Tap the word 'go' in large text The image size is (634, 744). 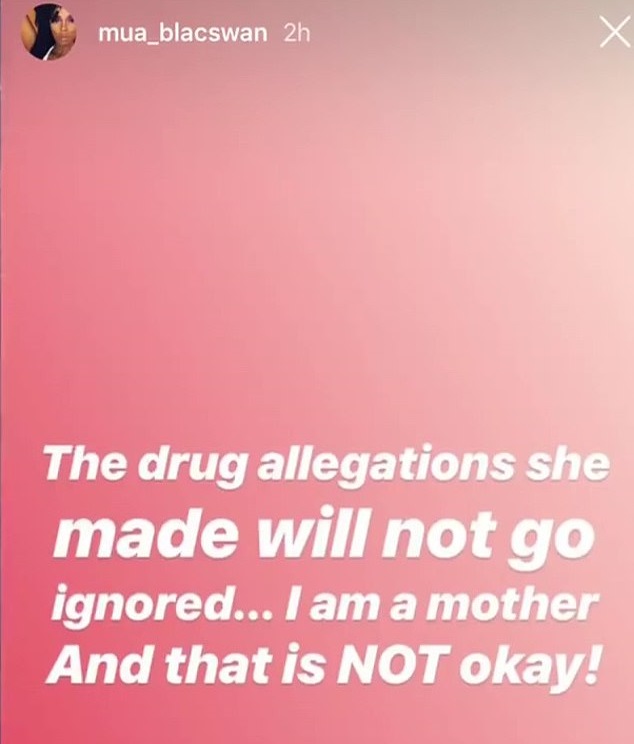point(551,543)
